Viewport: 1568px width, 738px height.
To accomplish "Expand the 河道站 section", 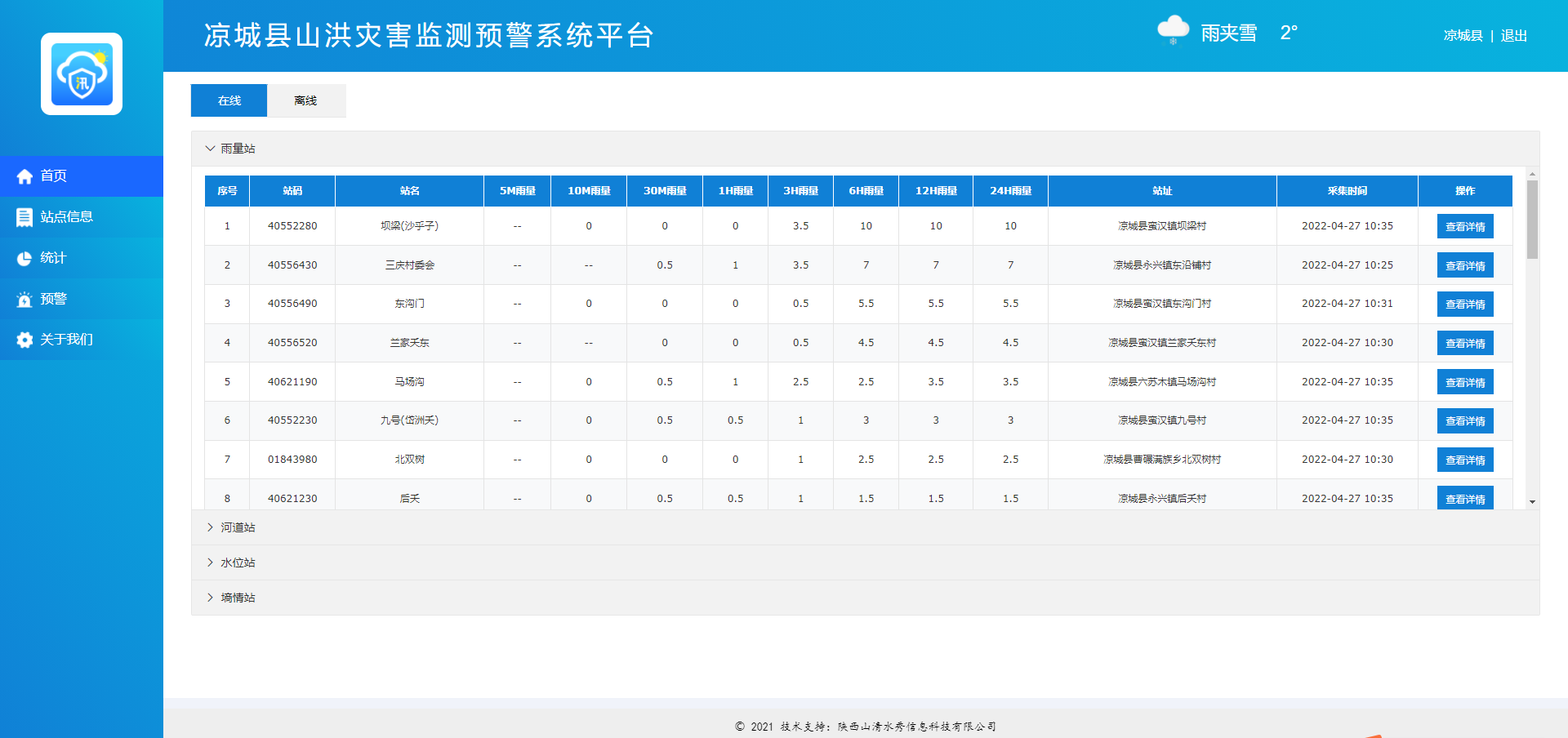I will [x=210, y=527].
